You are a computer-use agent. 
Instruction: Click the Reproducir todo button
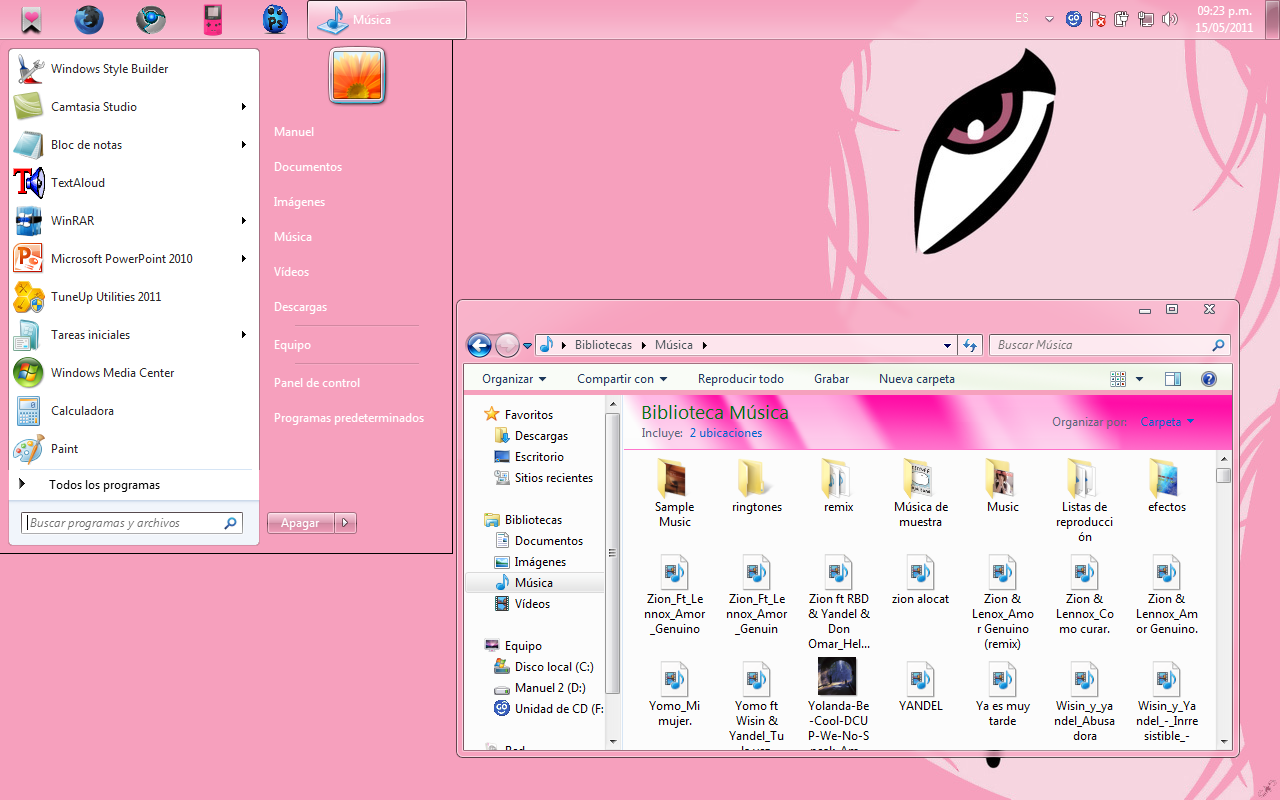[x=740, y=378]
